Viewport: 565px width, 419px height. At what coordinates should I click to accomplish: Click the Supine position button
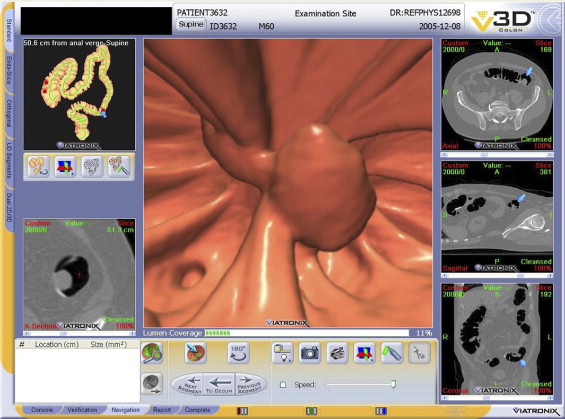pos(191,24)
